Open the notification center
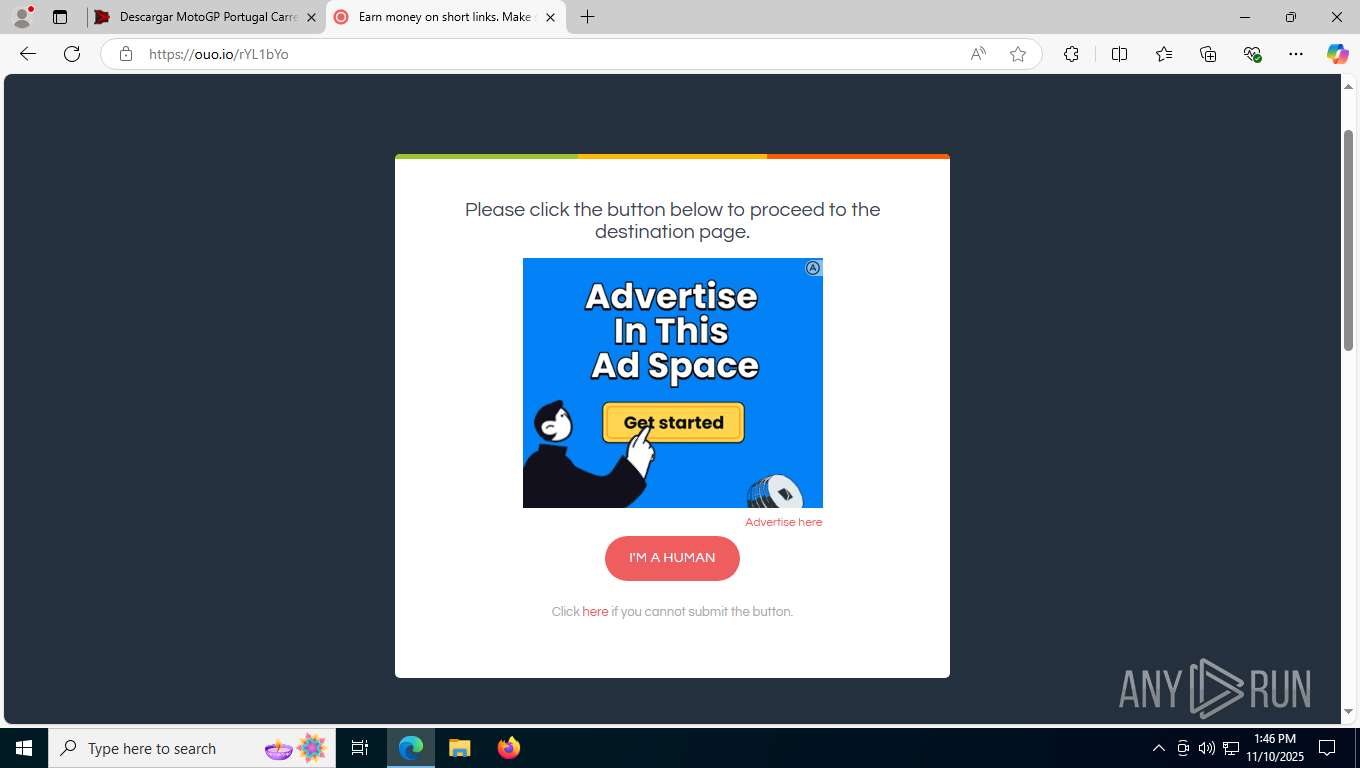Image resolution: width=1360 pixels, height=768 pixels. (1327, 748)
